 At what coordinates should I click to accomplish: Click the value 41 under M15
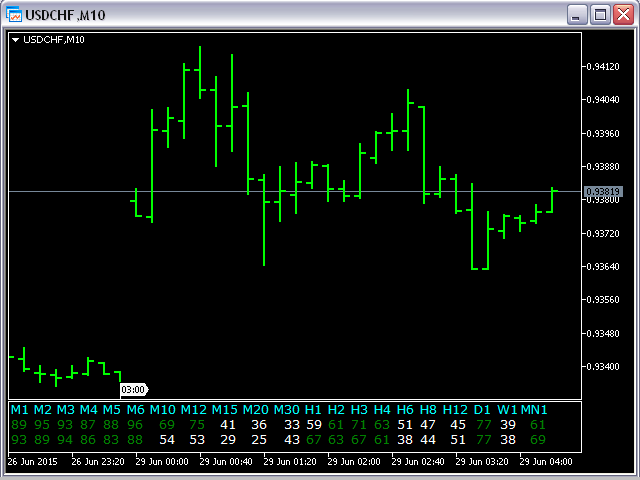click(x=228, y=425)
